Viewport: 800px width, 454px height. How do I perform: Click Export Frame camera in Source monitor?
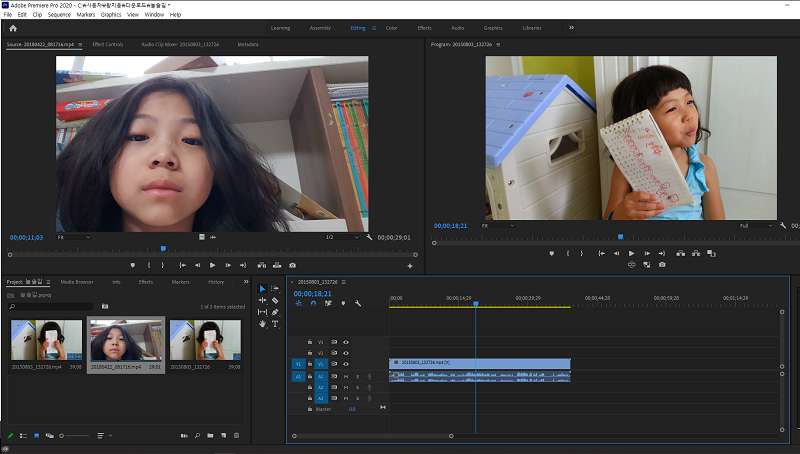tap(292, 265)
